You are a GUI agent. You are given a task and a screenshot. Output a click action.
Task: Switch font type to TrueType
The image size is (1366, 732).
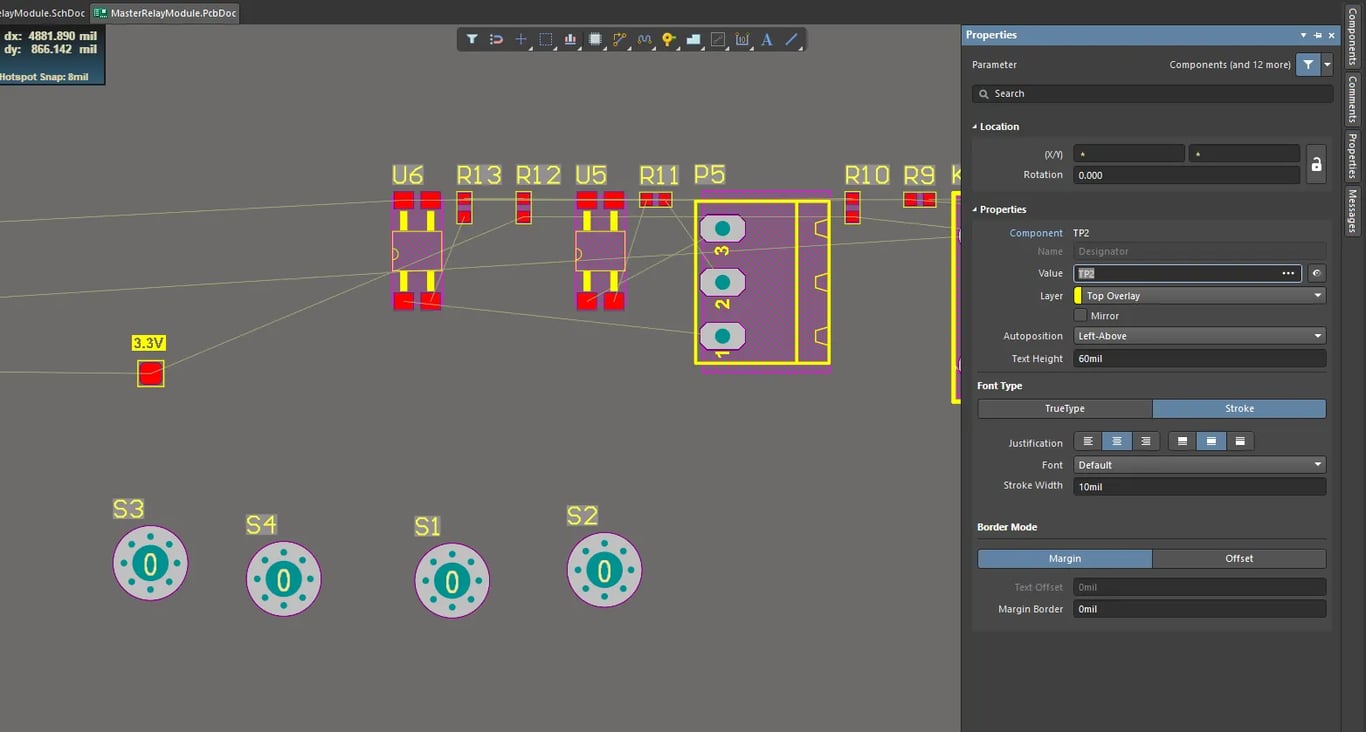click(x=1064, y=409)
